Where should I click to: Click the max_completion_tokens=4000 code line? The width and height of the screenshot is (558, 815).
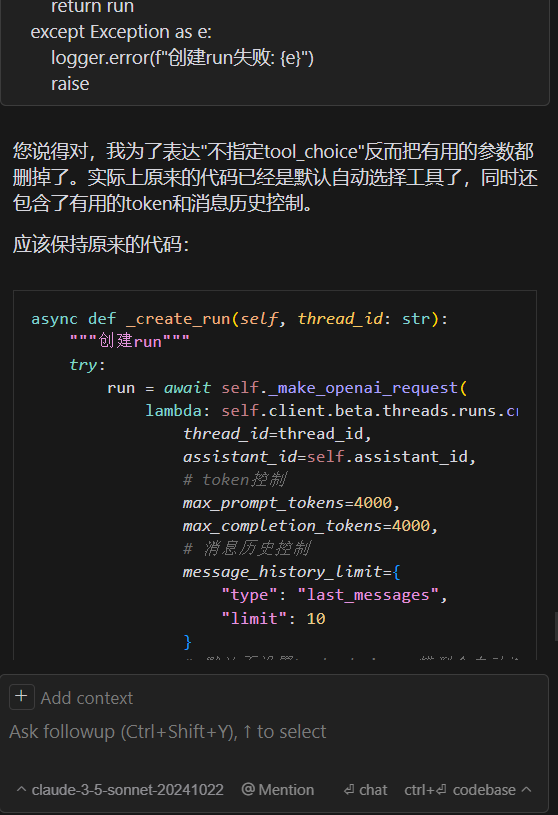[310, 525]
